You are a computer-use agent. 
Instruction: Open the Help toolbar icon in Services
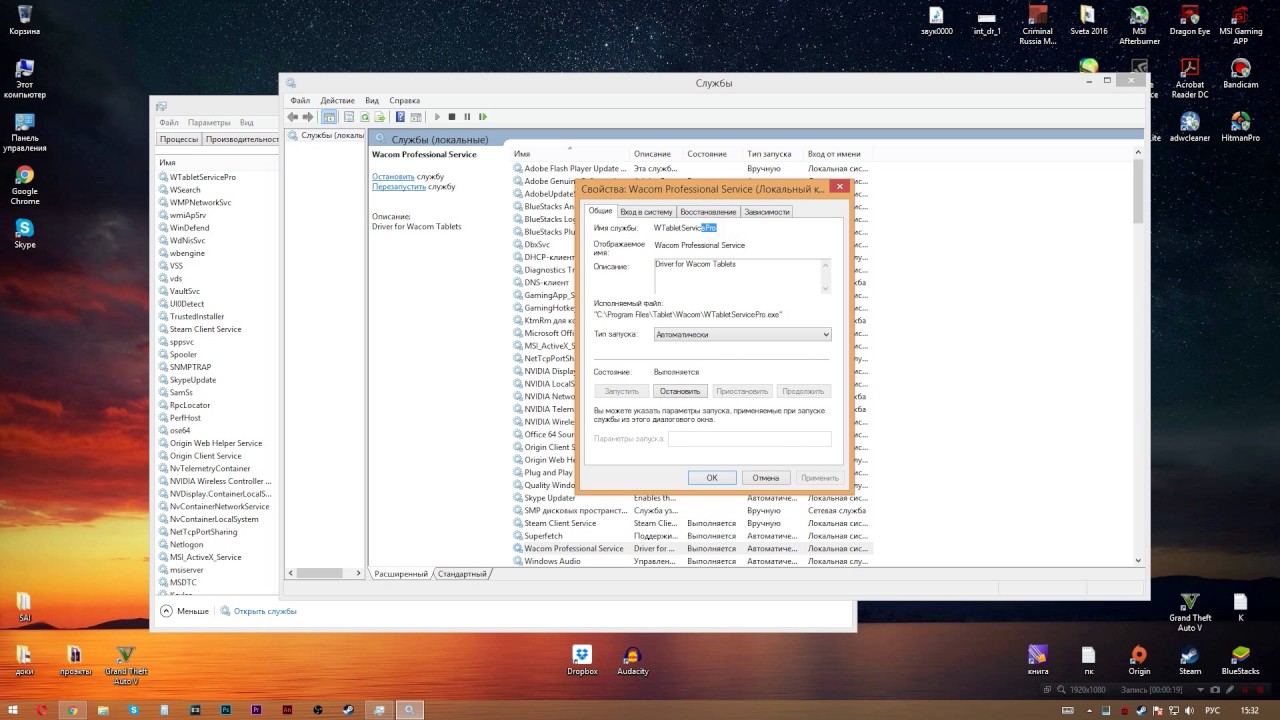[x=400, y=117]
